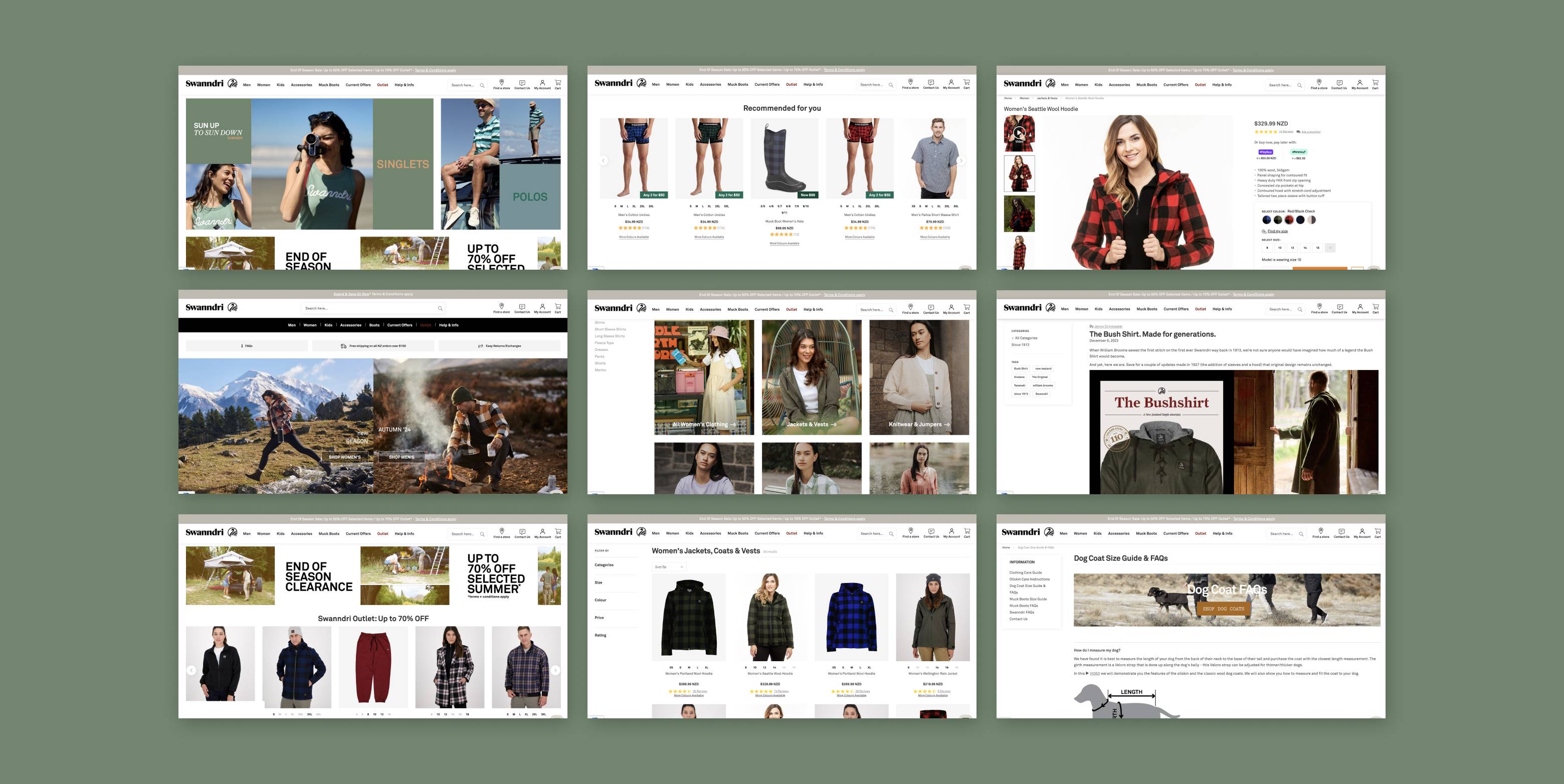Click the Taranaki tag on the blog sidebar
1564x784 pixels.
tap(1020, 385)
